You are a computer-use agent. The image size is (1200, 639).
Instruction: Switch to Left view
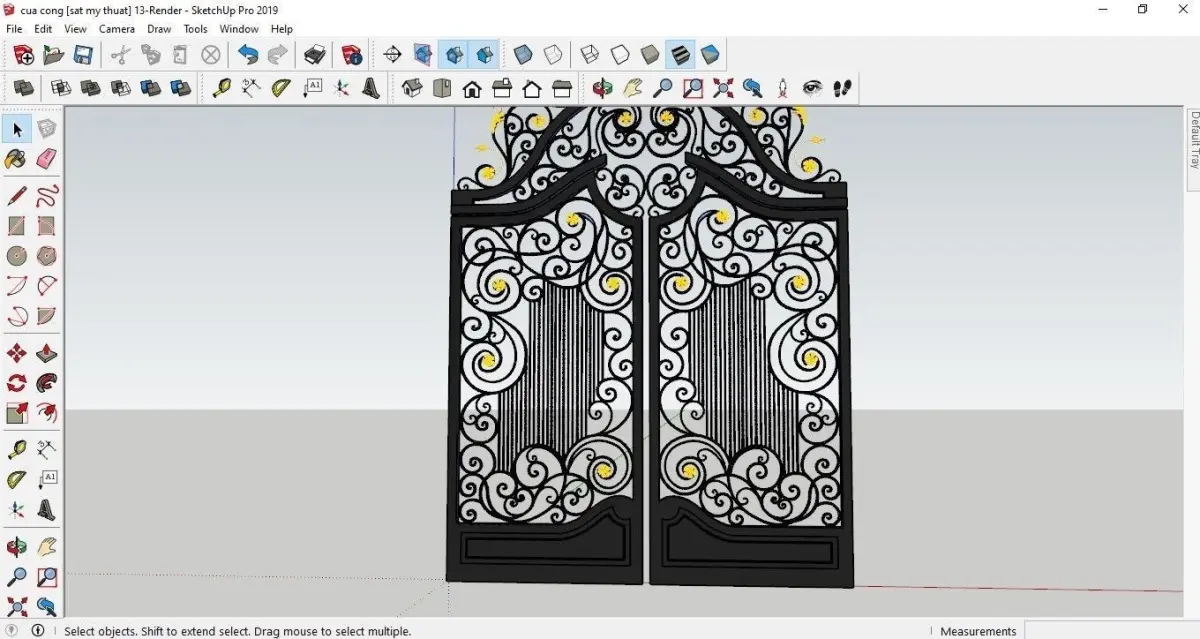pos(562,88)
